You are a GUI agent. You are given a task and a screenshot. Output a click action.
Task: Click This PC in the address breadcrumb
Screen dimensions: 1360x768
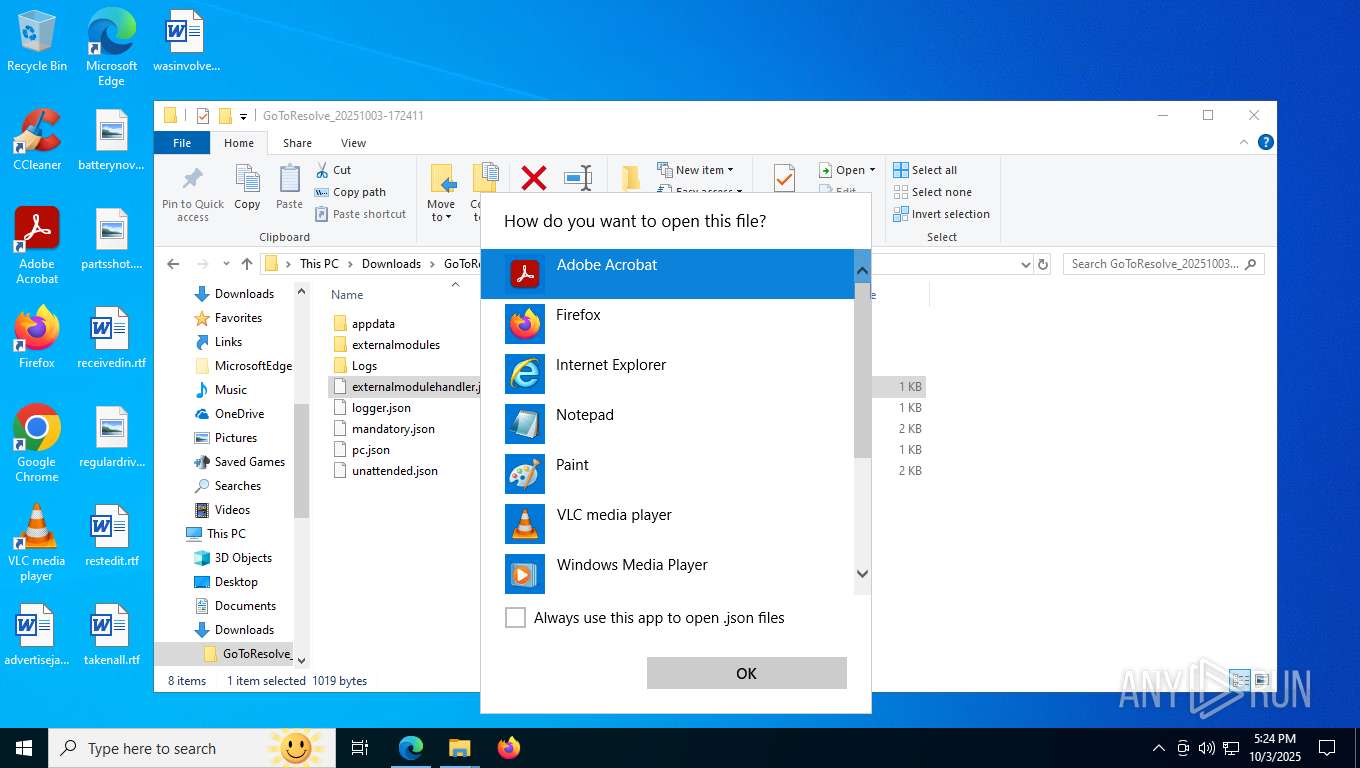pyautogui.click(x=319, y=264)
